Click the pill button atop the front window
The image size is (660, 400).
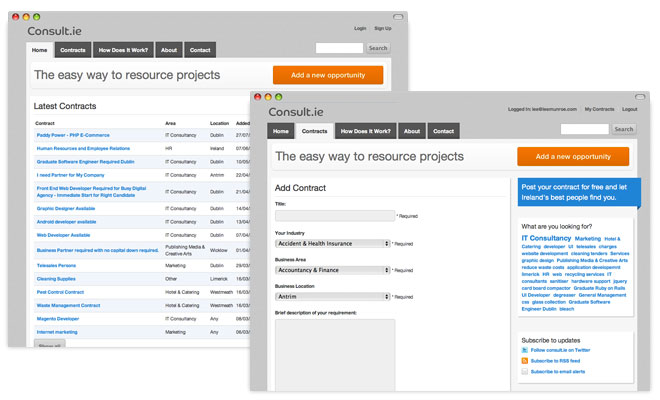640,97
